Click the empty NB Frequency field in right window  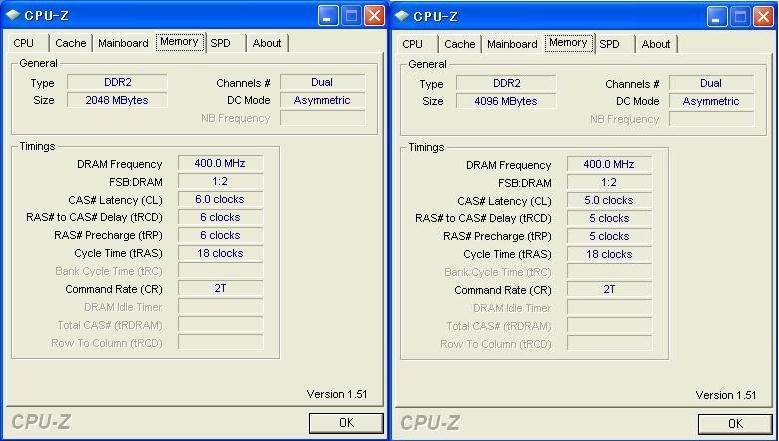[x=711, y=119]
